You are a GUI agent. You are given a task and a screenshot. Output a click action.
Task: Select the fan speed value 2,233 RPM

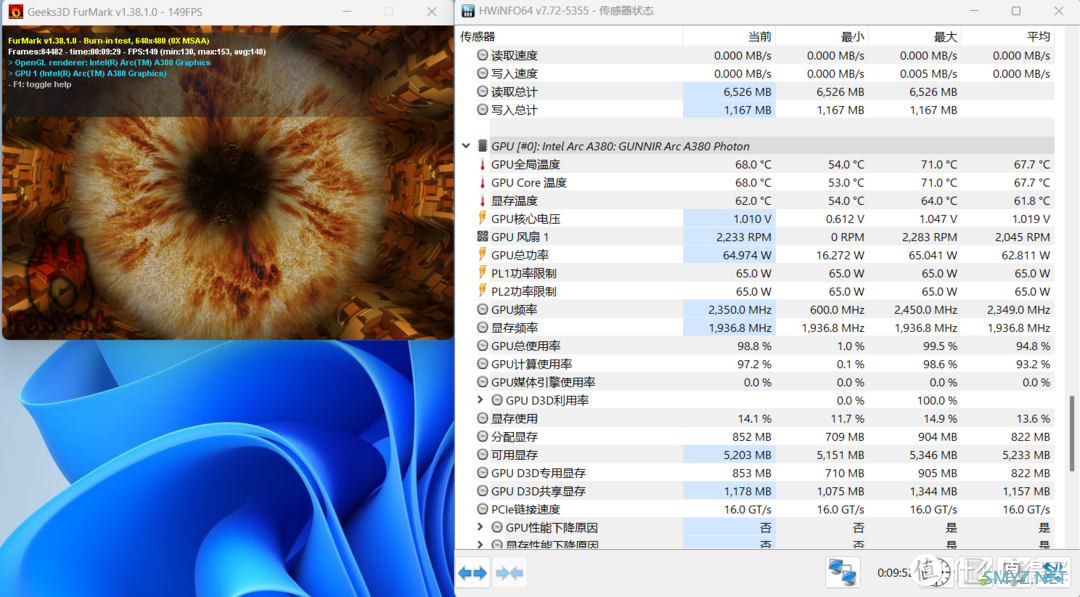[x=744, y=237]
